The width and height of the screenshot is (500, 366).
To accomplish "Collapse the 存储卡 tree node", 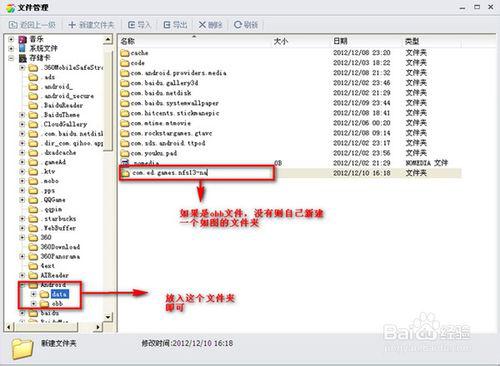I will (x=11, y=58).
